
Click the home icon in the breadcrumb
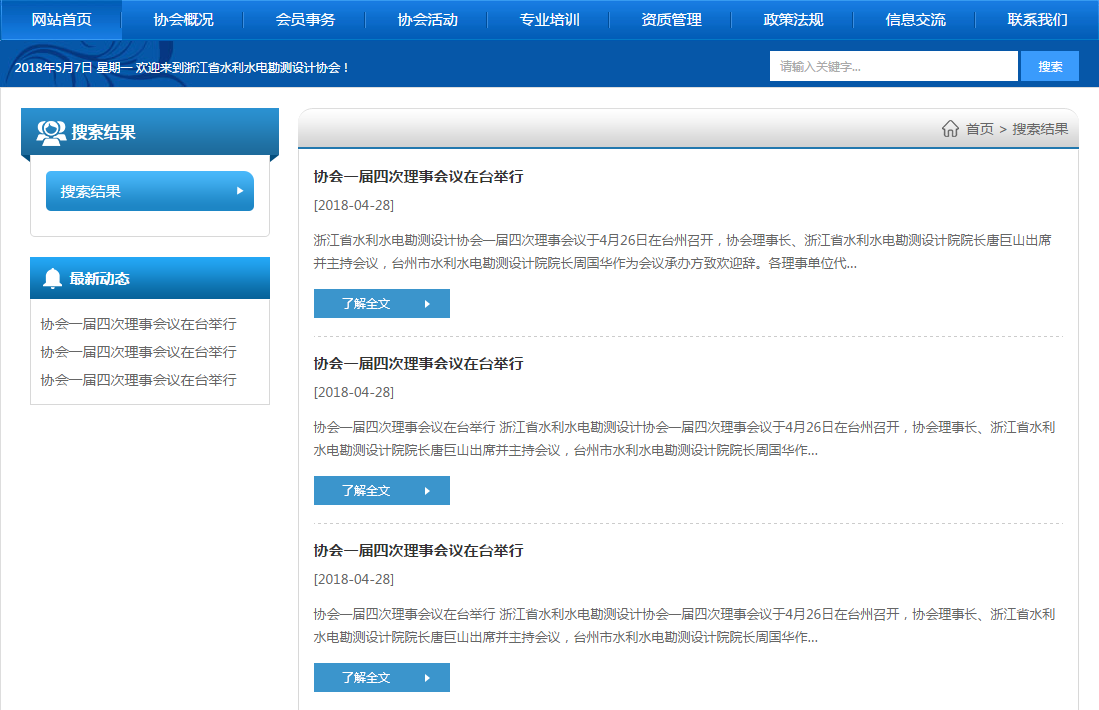coord(950,129)
